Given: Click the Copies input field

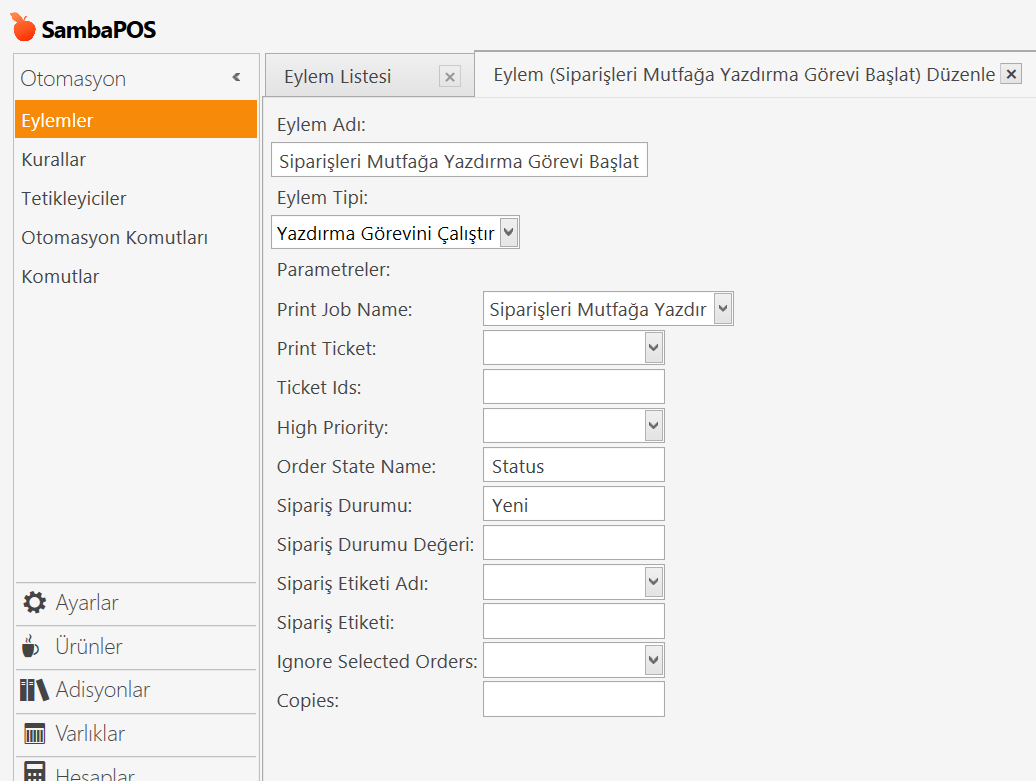Looking at the screenshot, I should coord(573,699).
